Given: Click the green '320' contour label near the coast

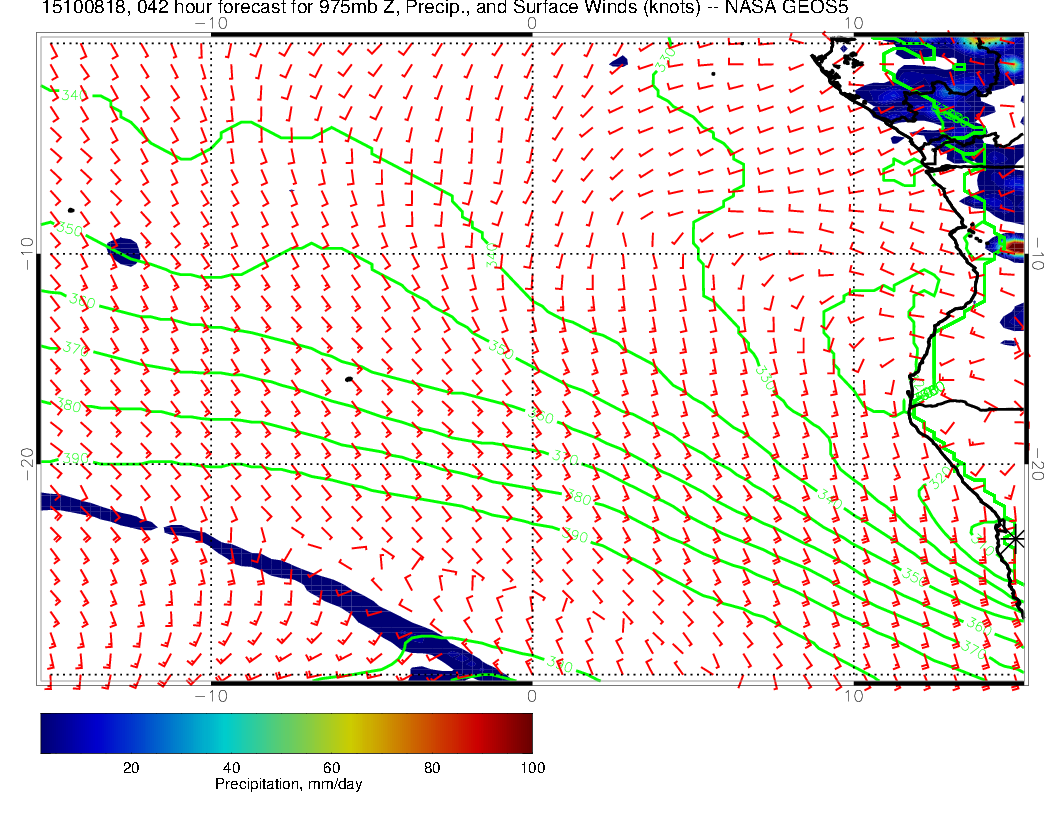Looking at the screenshot, I should [x=940, y=477].
